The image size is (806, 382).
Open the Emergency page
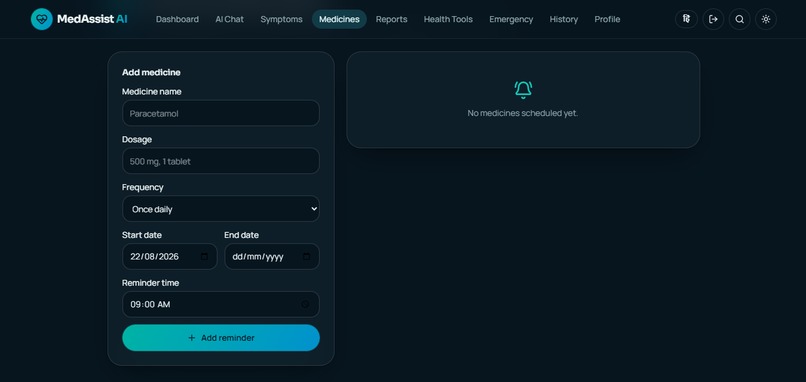pos(511,19)
